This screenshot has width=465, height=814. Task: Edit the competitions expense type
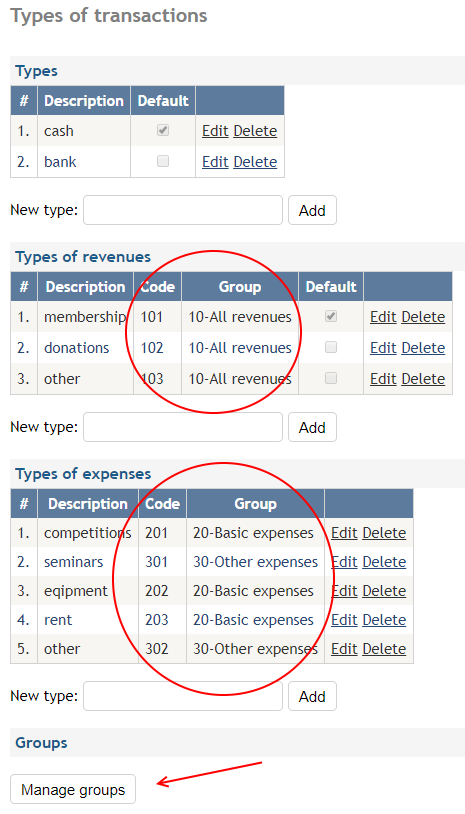coord(345,533)
